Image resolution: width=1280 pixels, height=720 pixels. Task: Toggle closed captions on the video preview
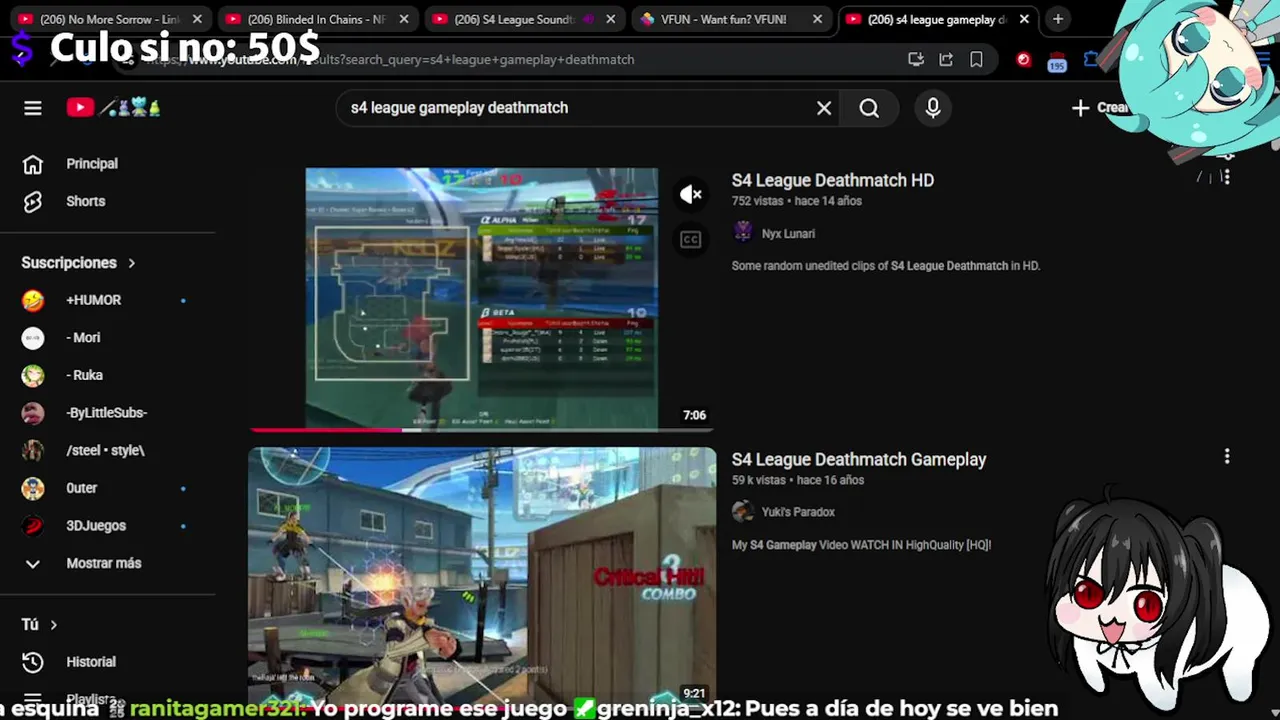coord(691,239)
